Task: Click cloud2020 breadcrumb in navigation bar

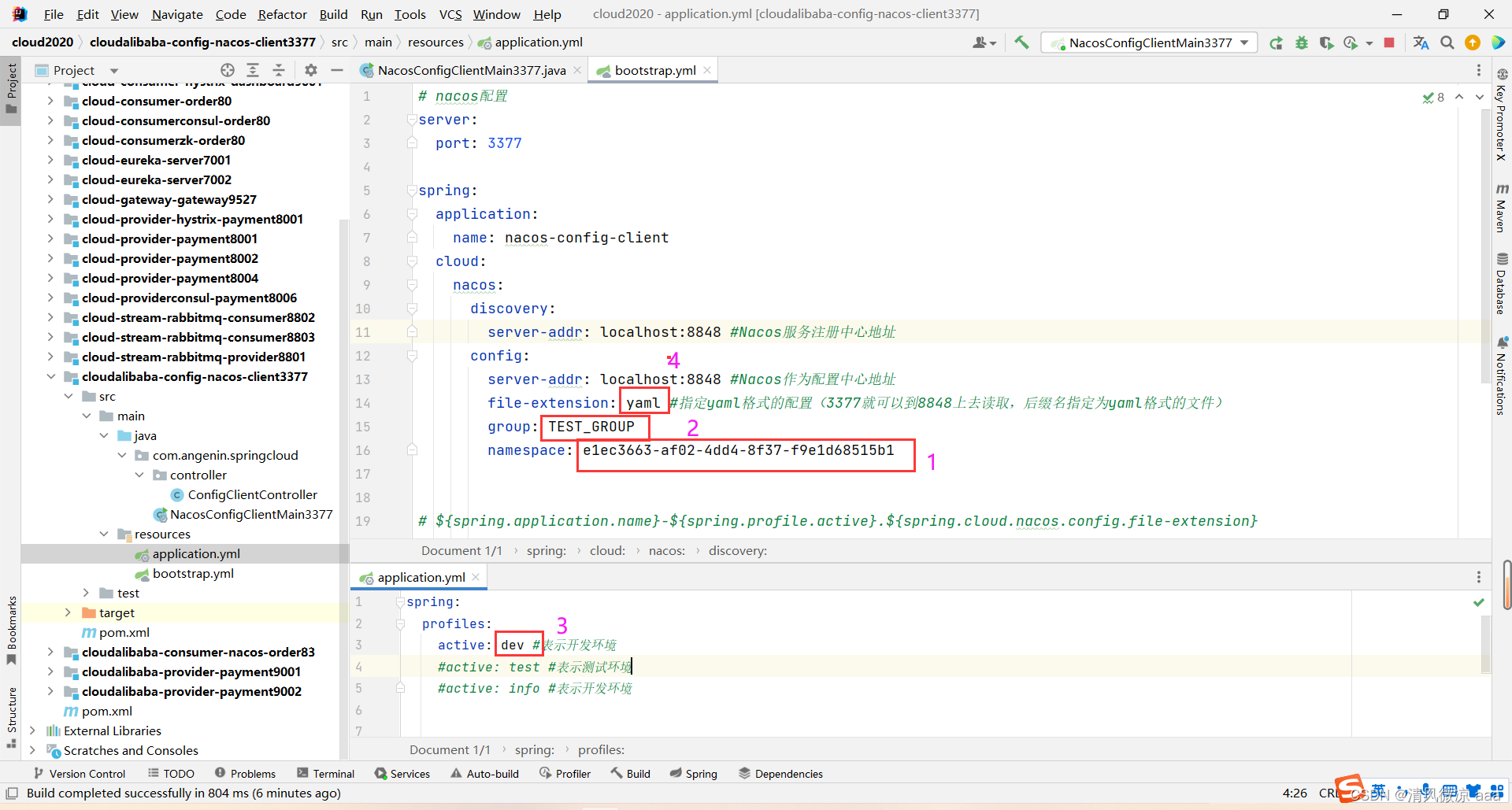Action: [x=43, y=43]
